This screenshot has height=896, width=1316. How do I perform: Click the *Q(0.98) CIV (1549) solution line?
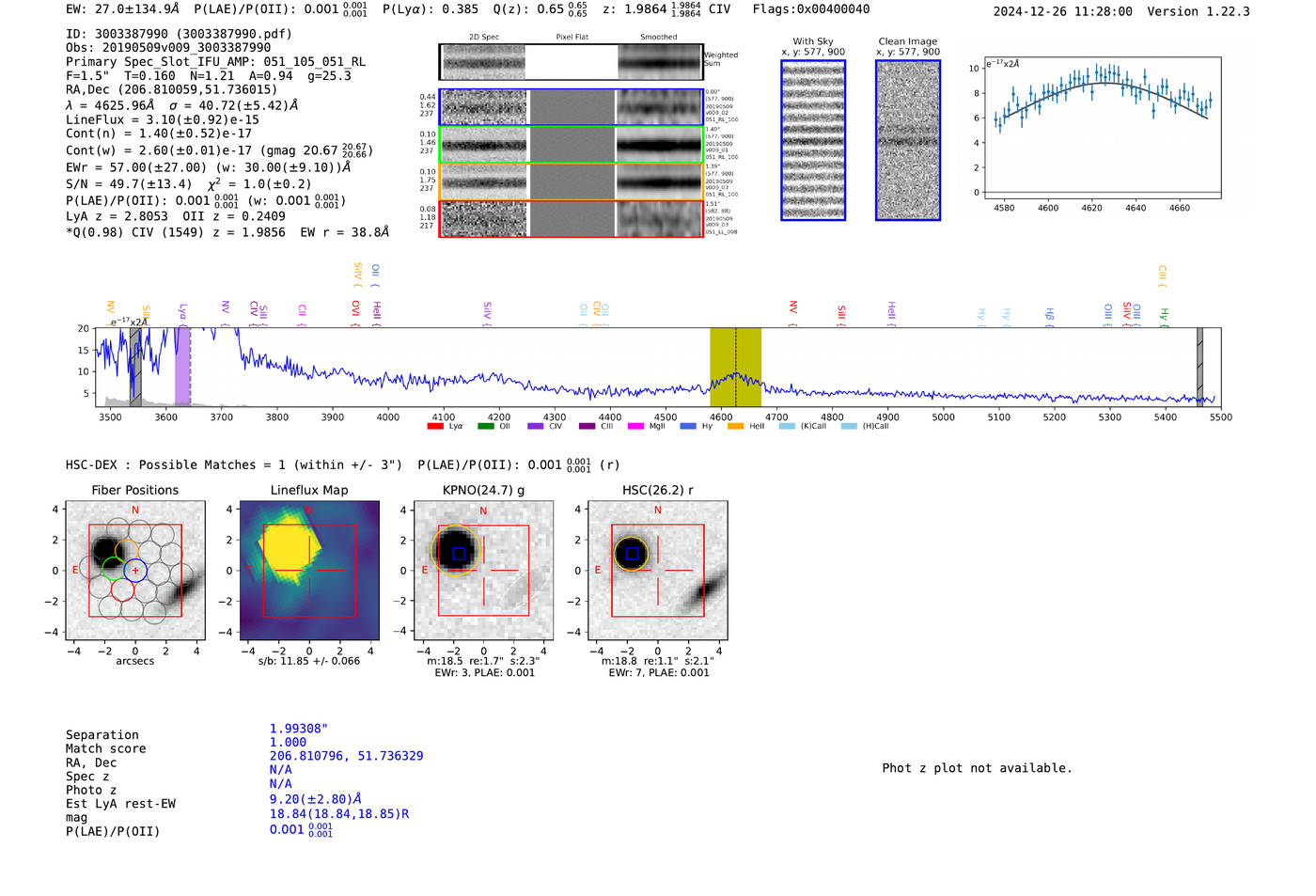[227, 232]
